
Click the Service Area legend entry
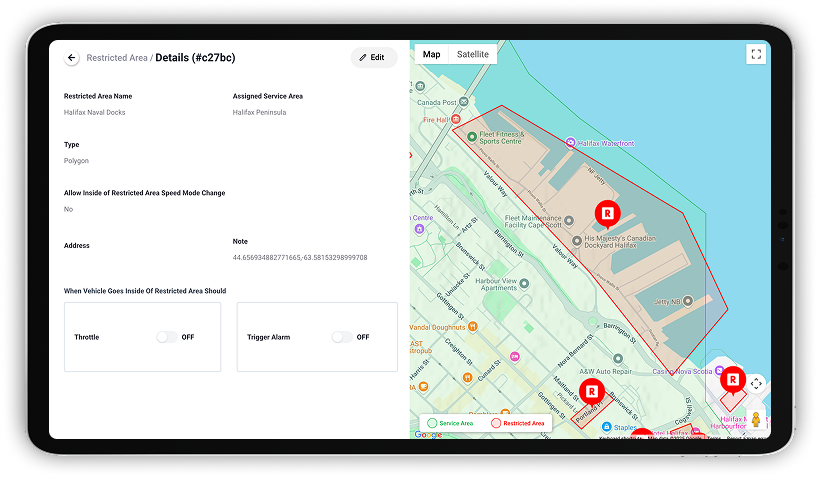(450, 423)
